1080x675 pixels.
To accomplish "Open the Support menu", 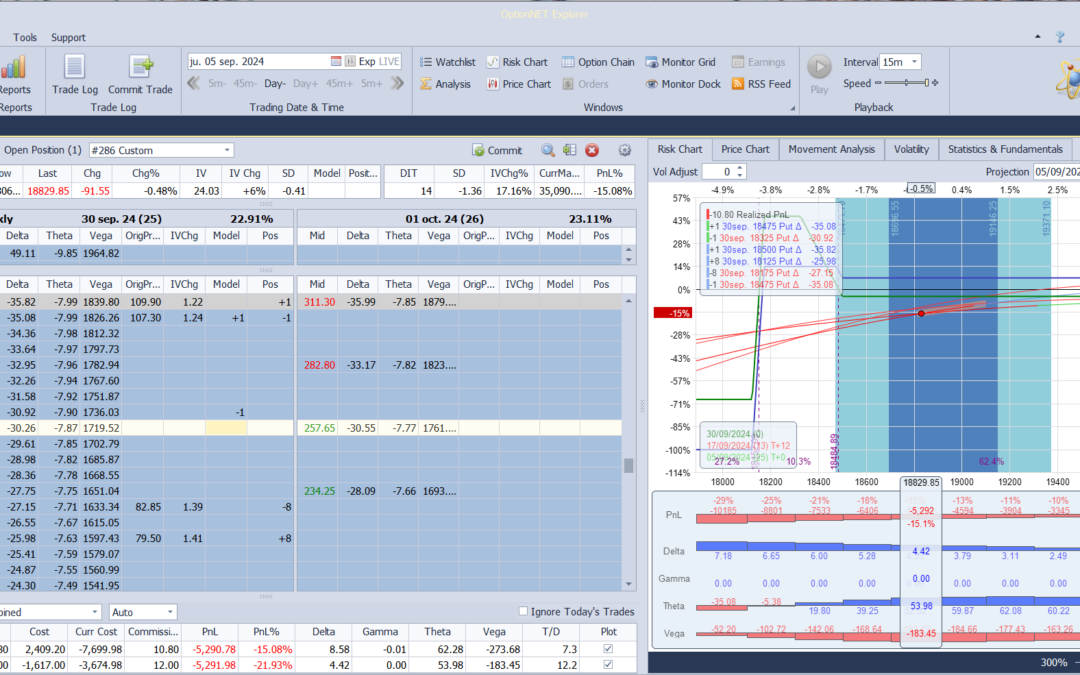I will coord(68,37).
